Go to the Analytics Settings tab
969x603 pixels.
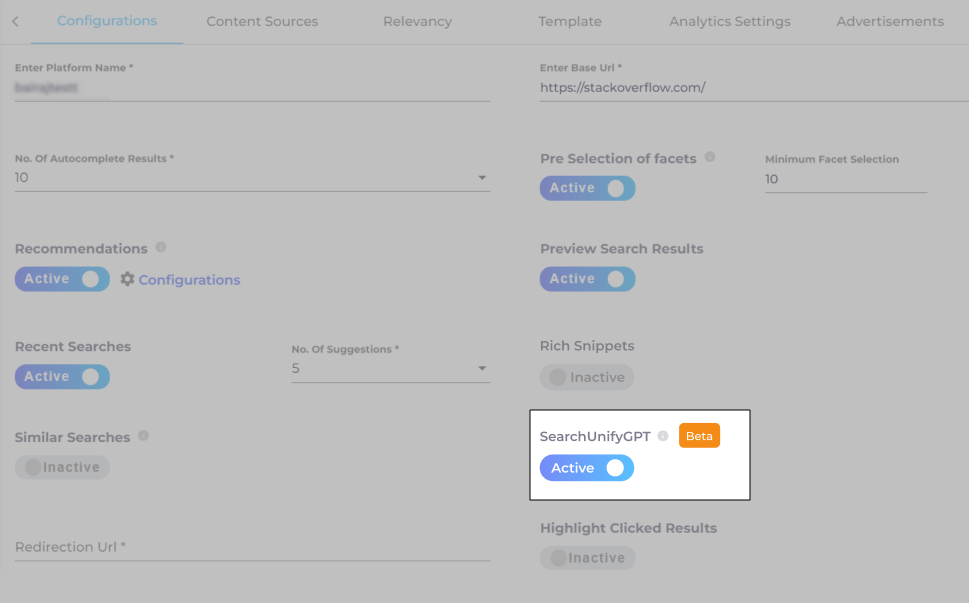pyautogui.click(x=729, y=21)
